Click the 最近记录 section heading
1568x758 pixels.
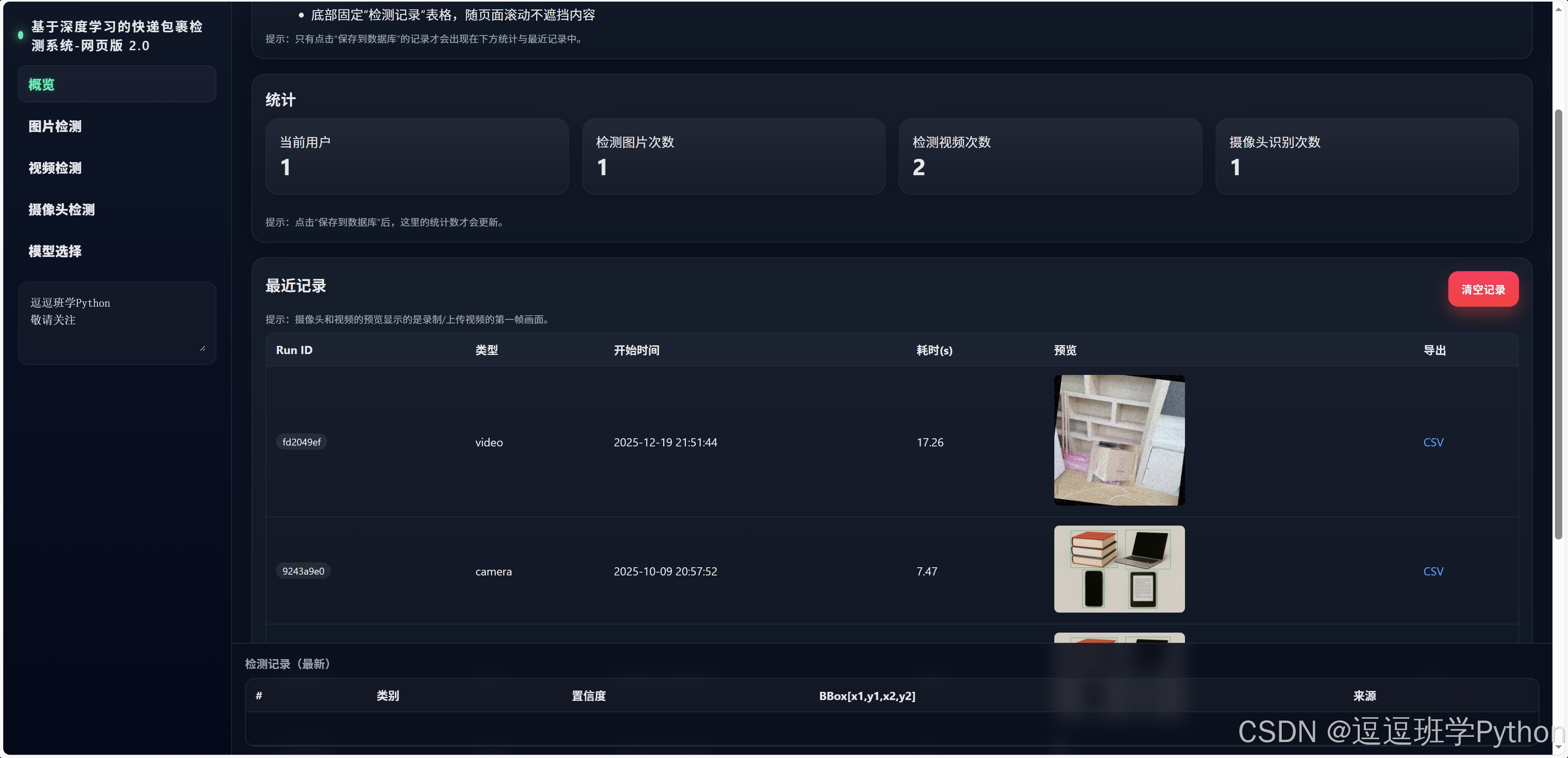coord(295,285)
